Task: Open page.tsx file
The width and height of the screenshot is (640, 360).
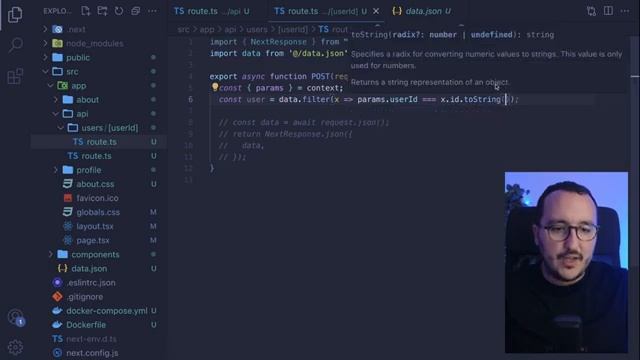Action: coord(99,240)
